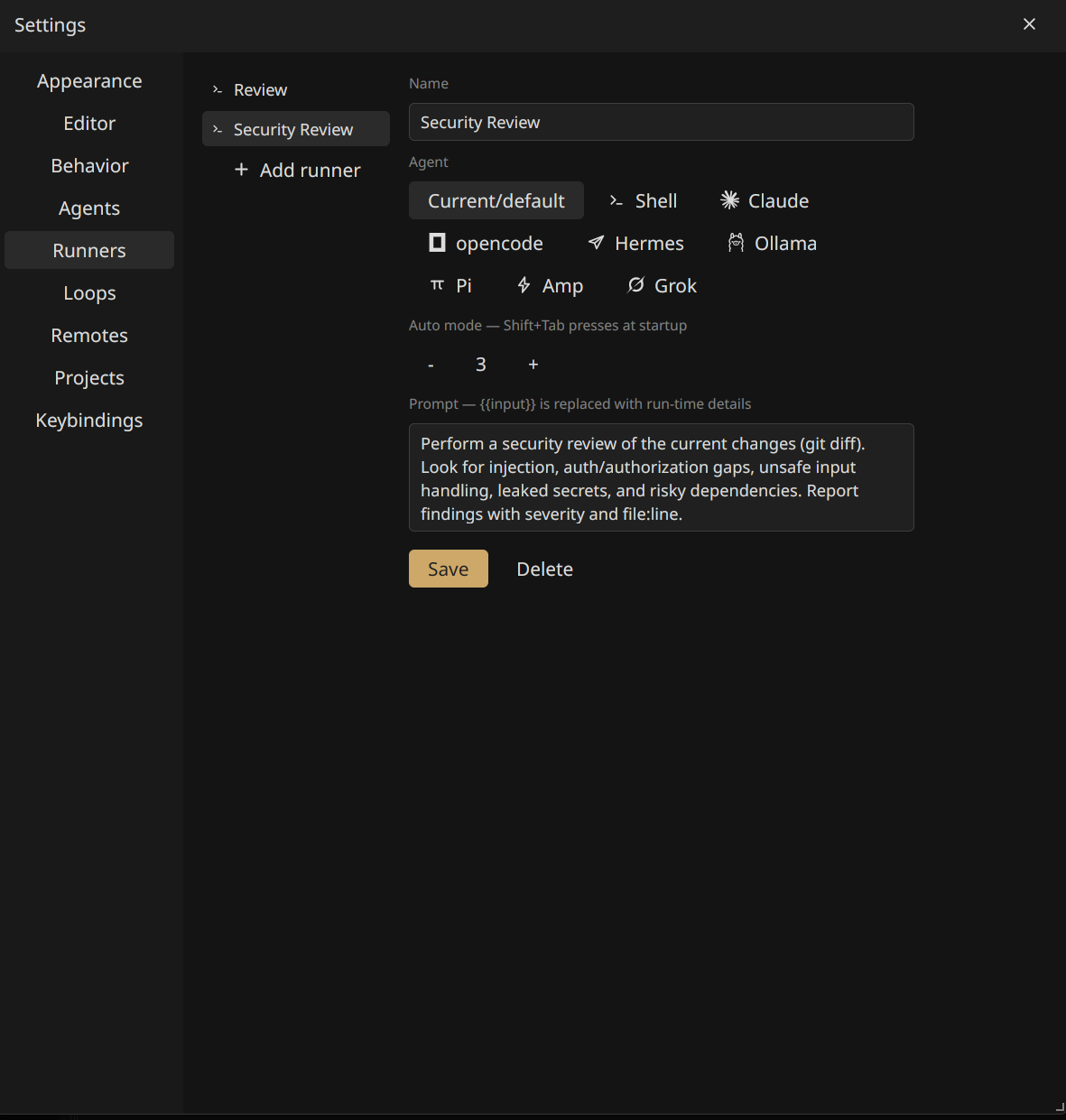Click the plus icon beside Add runner
Viewport: 1066px width, 1120px height.
point(241,170)
